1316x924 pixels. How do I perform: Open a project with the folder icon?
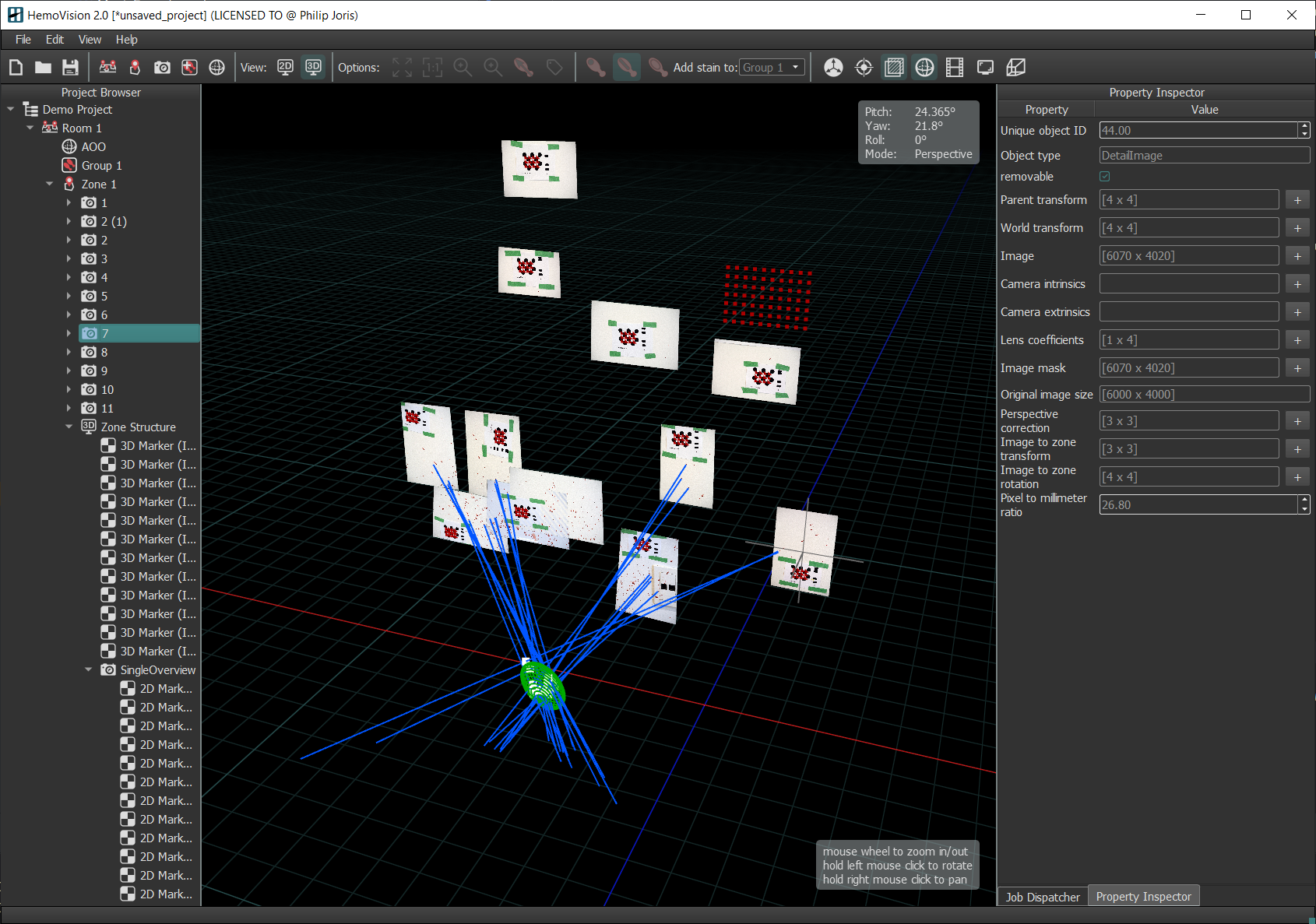(x=43, y=68)
